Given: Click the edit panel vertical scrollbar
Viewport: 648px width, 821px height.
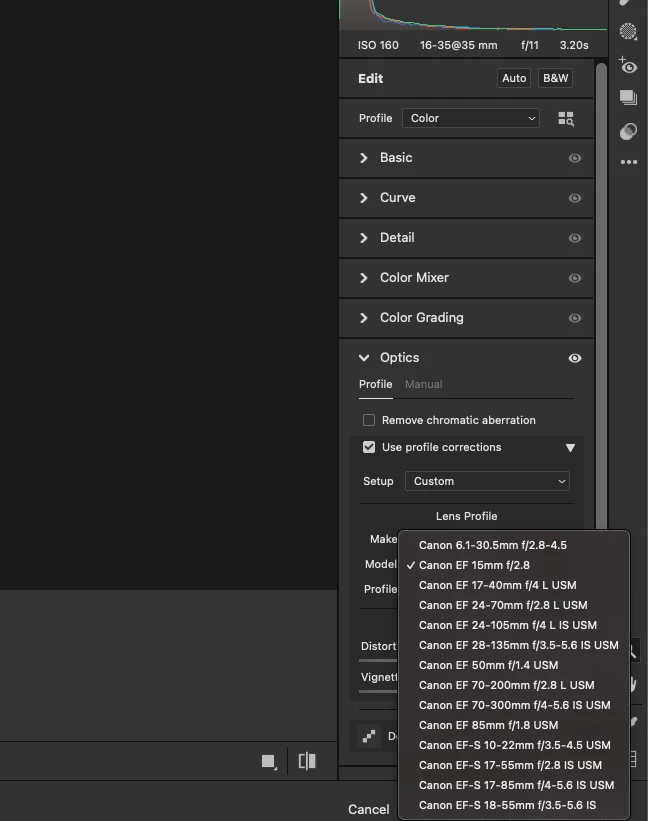Looking at the screenshot, I should coord(601,296).
